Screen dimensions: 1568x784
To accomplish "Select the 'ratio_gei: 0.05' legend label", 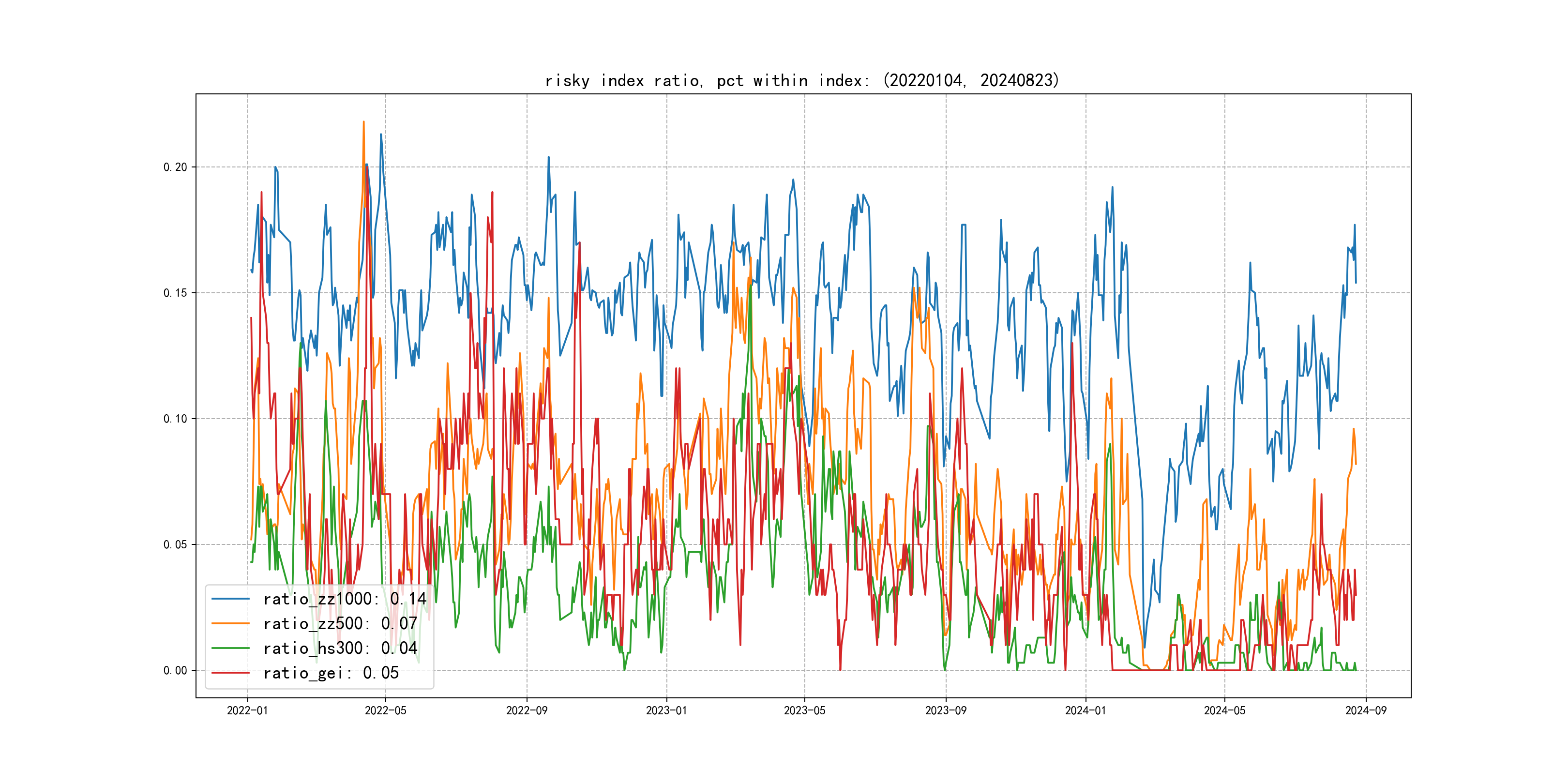I will [x=331, y=673].
